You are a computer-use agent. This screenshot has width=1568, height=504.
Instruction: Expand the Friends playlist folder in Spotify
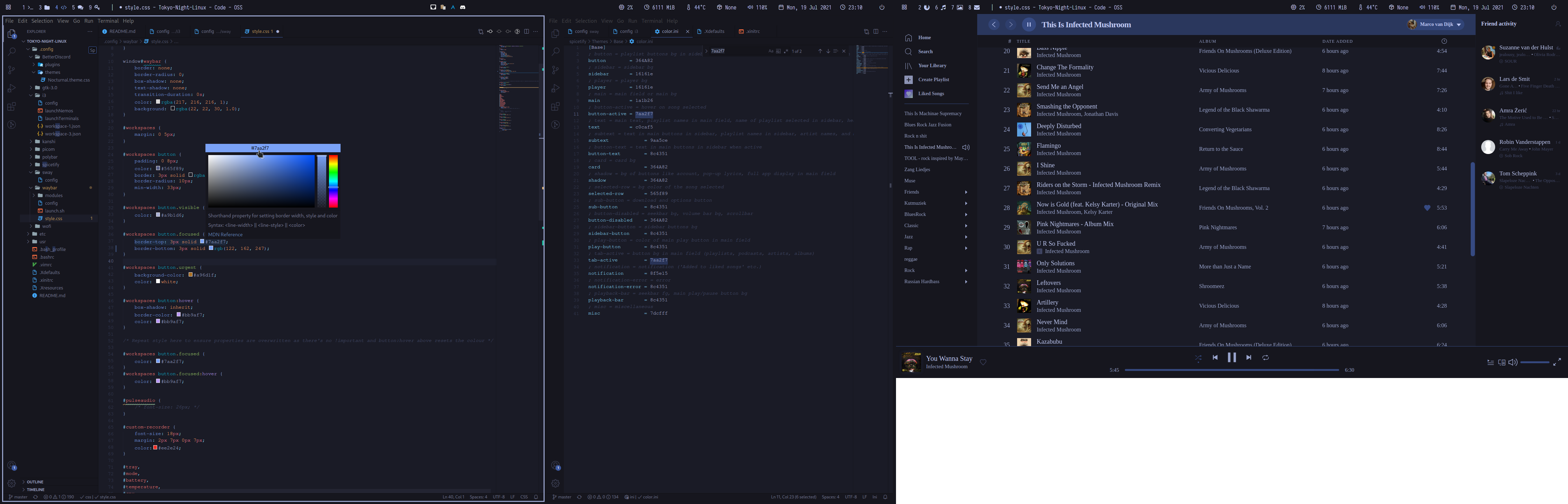click(x=966, y=192)
